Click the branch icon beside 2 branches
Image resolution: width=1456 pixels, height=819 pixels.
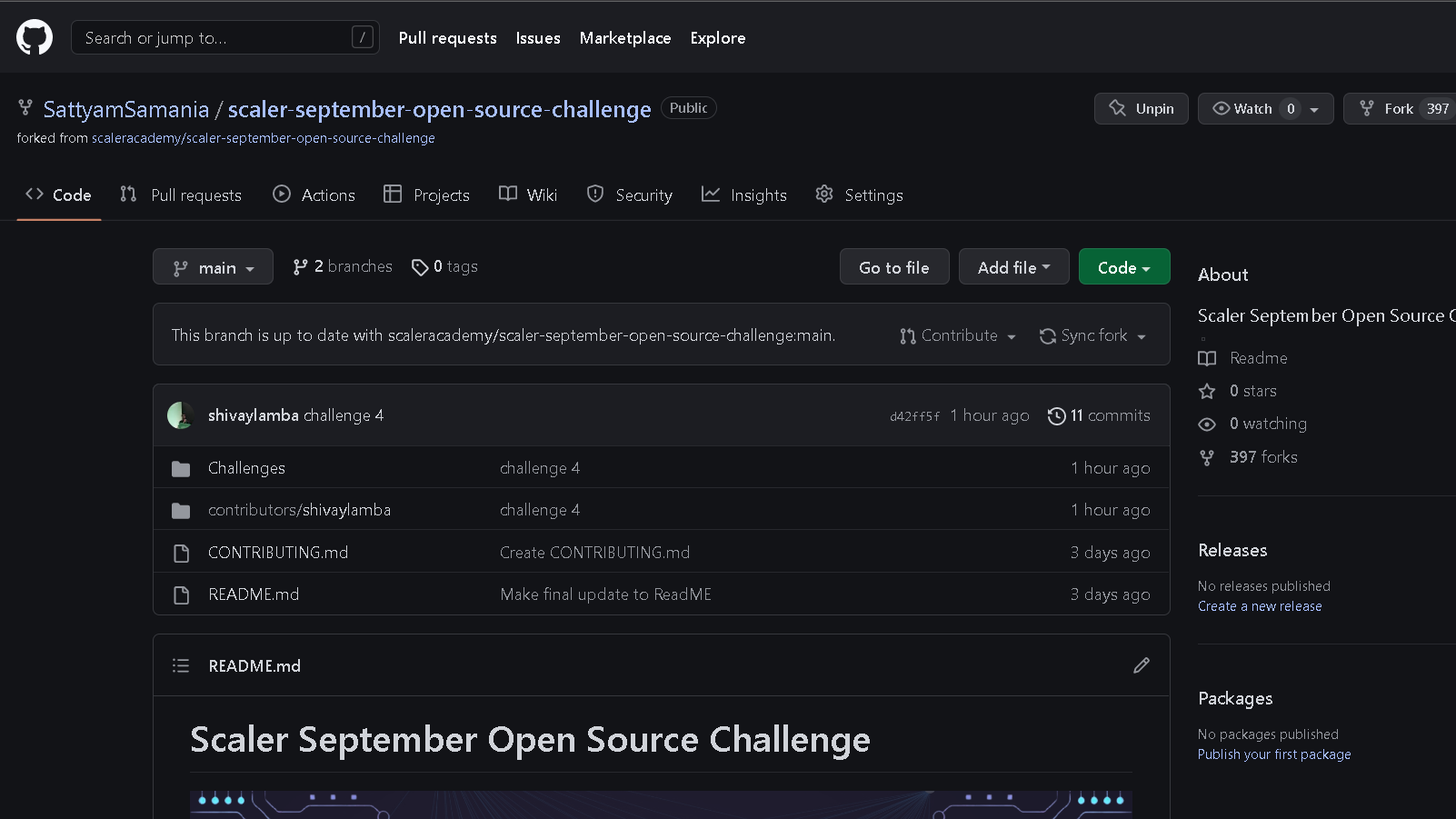click(x=301, y=265)
